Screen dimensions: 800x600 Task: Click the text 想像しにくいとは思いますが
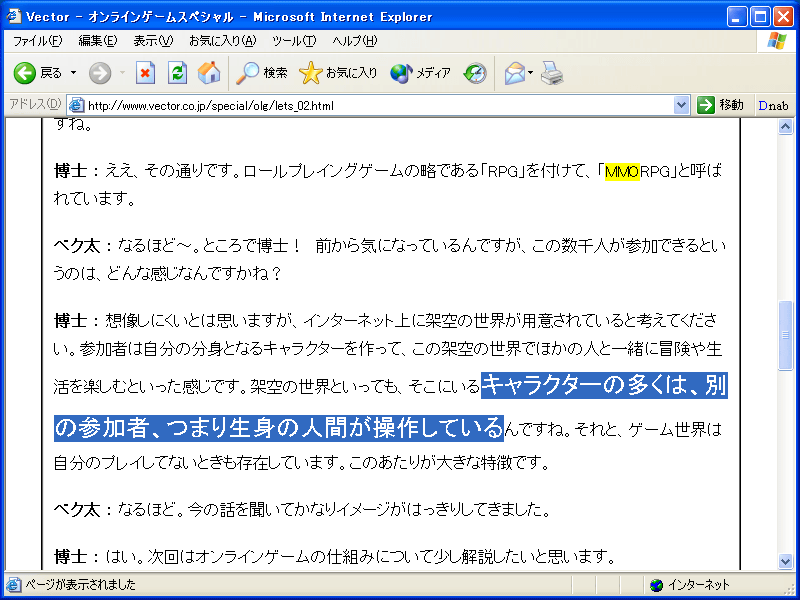point(199,321)
